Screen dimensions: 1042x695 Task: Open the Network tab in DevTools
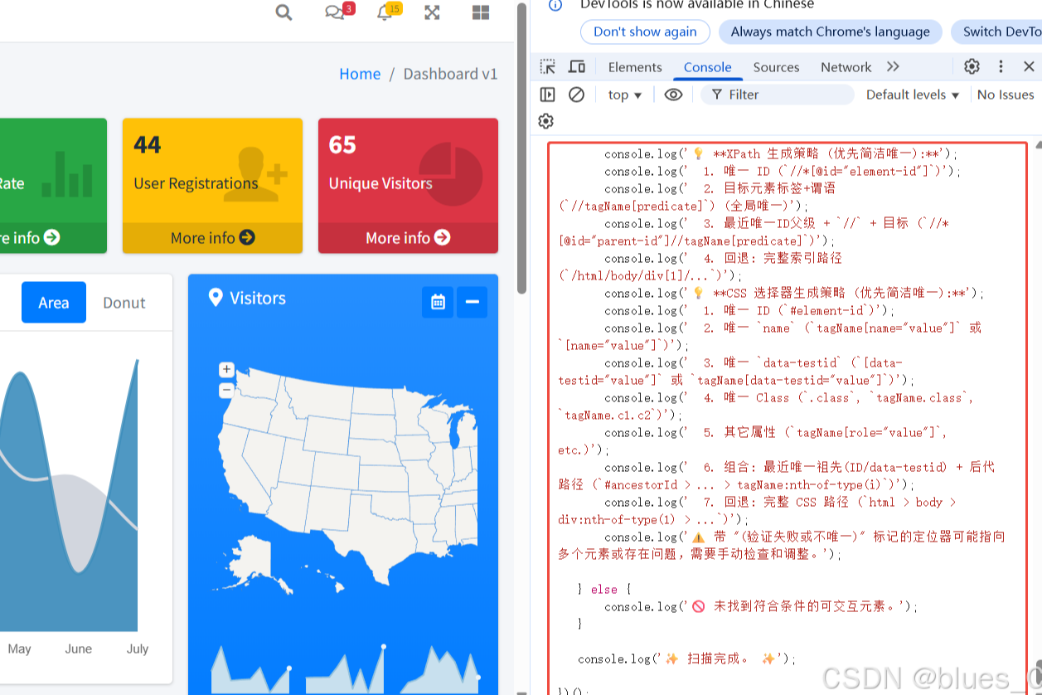(x=845, y=67)
